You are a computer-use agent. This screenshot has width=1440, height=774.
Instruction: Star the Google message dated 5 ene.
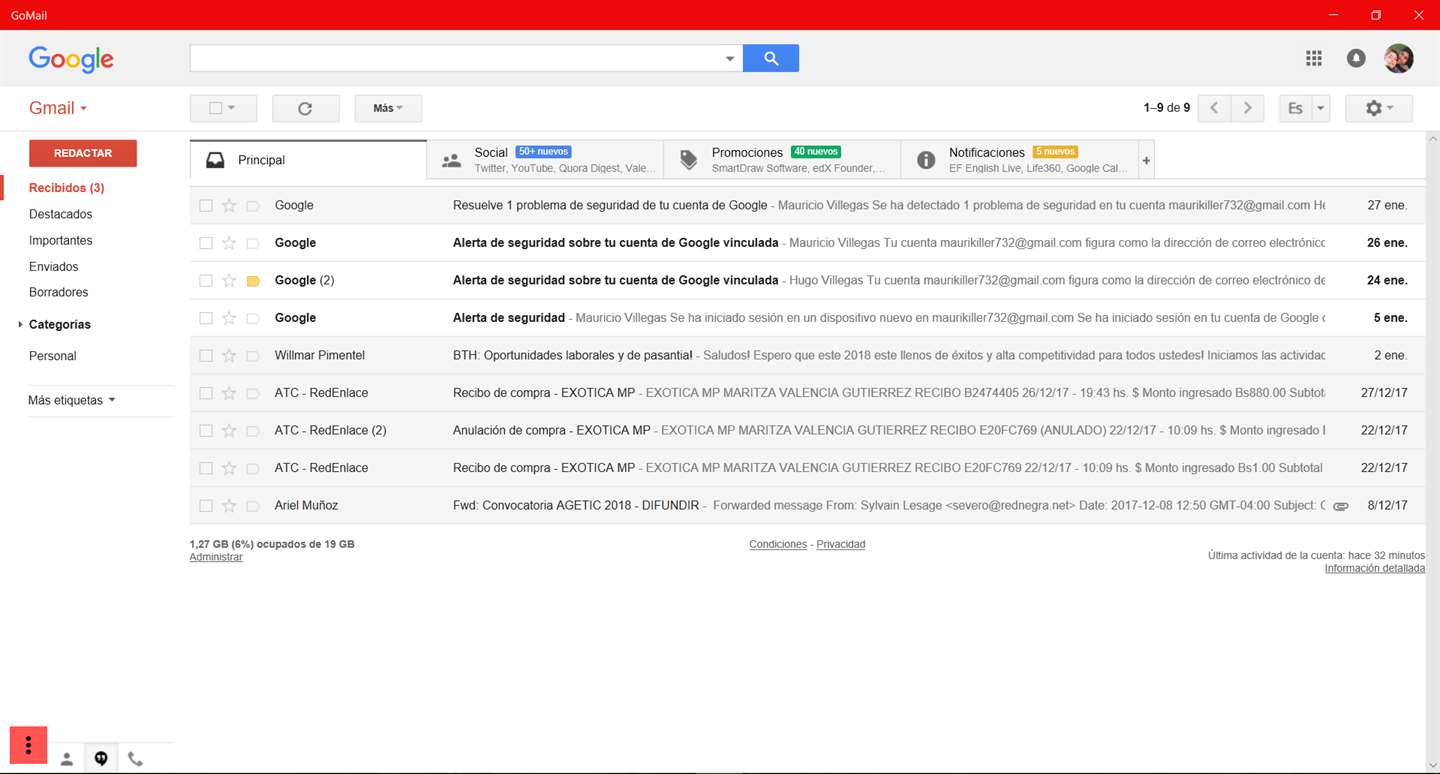coord(229,318)
